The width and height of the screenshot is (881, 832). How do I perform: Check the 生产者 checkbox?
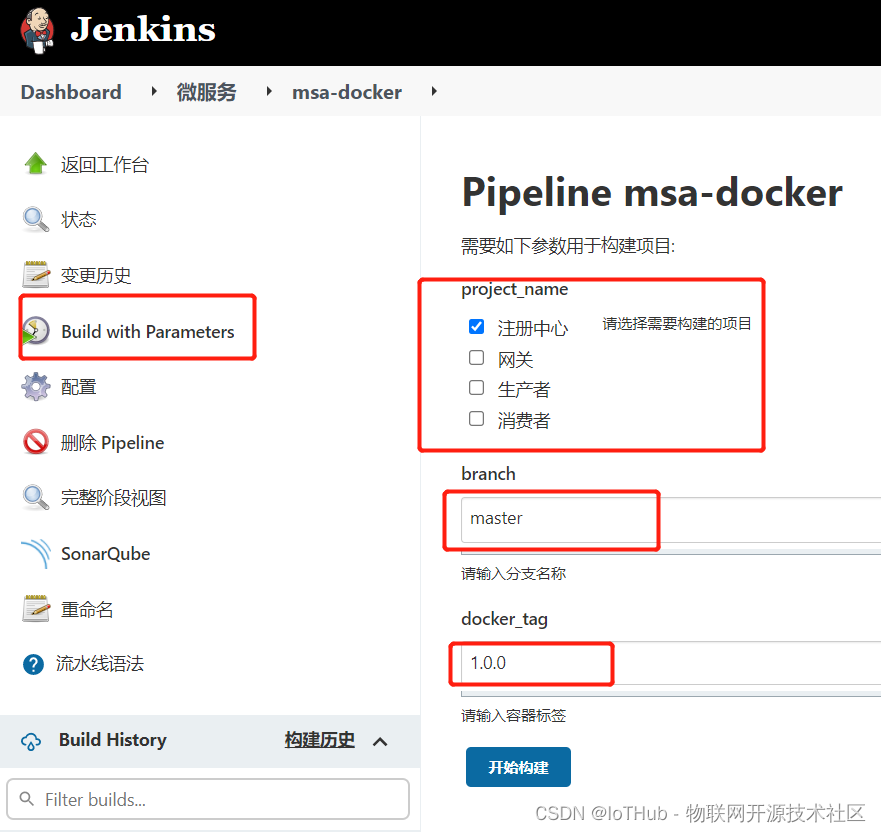(x=476, y=388)
